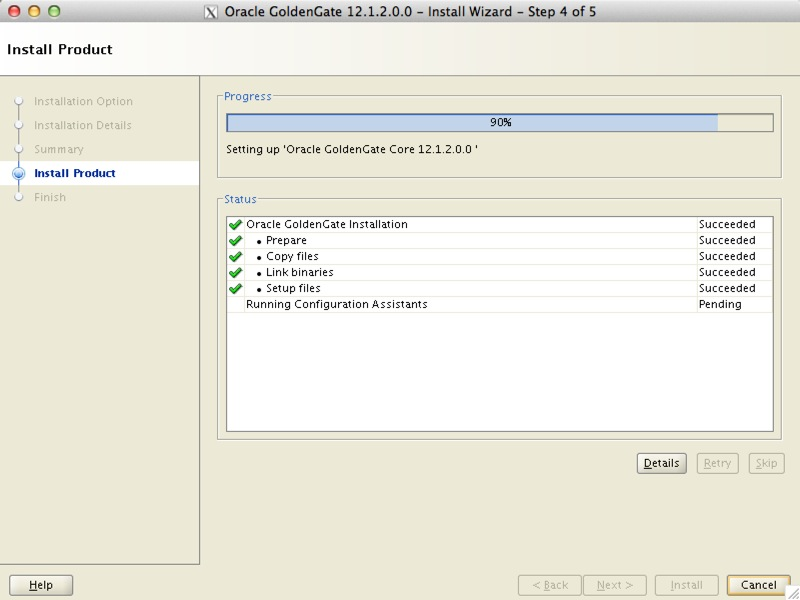Click the Install button
The height and width of the screenshot is (600, 800).
(x=686, y=585)
